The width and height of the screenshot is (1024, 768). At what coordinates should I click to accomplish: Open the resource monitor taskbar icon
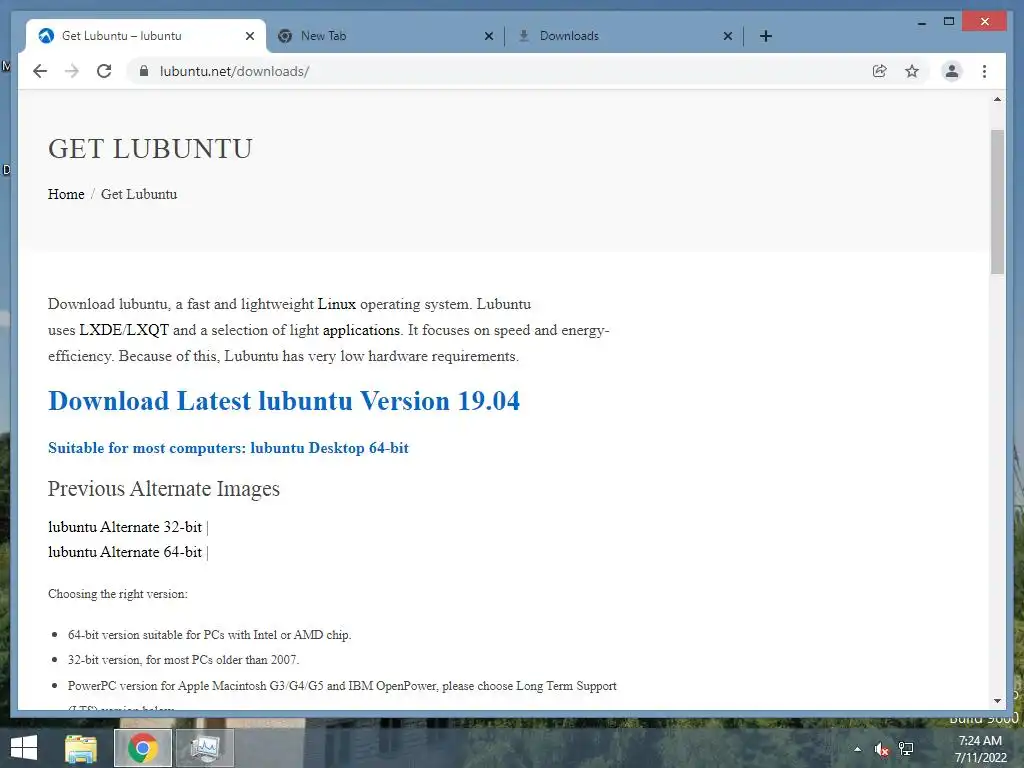coord(205,748)
